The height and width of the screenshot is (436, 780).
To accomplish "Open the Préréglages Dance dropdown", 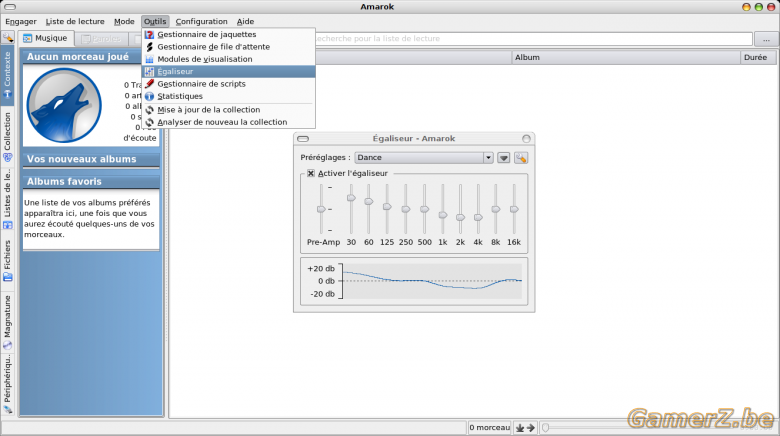I will pos(424,158).
